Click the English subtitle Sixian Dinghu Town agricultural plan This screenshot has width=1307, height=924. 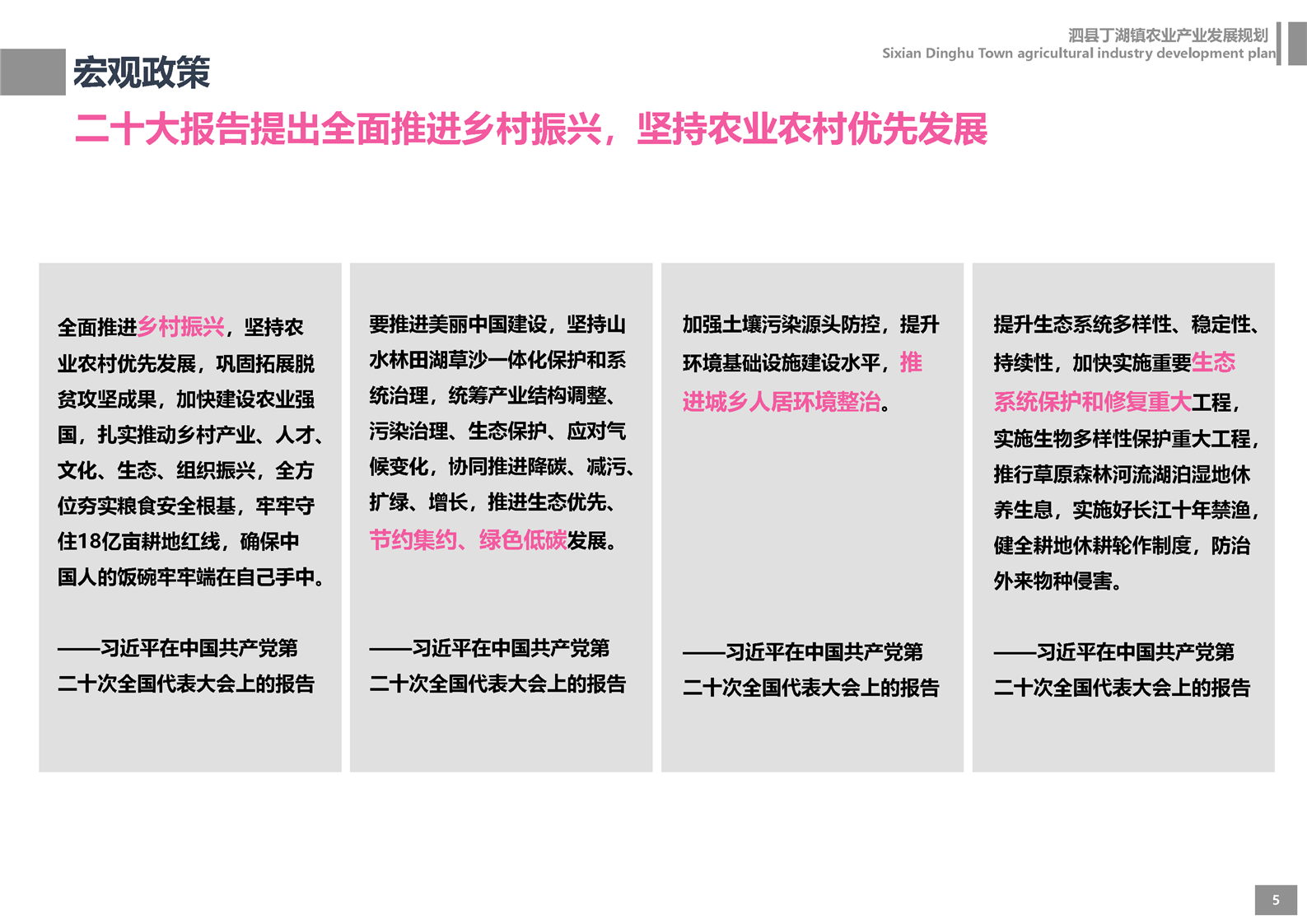click(1079, 54)
